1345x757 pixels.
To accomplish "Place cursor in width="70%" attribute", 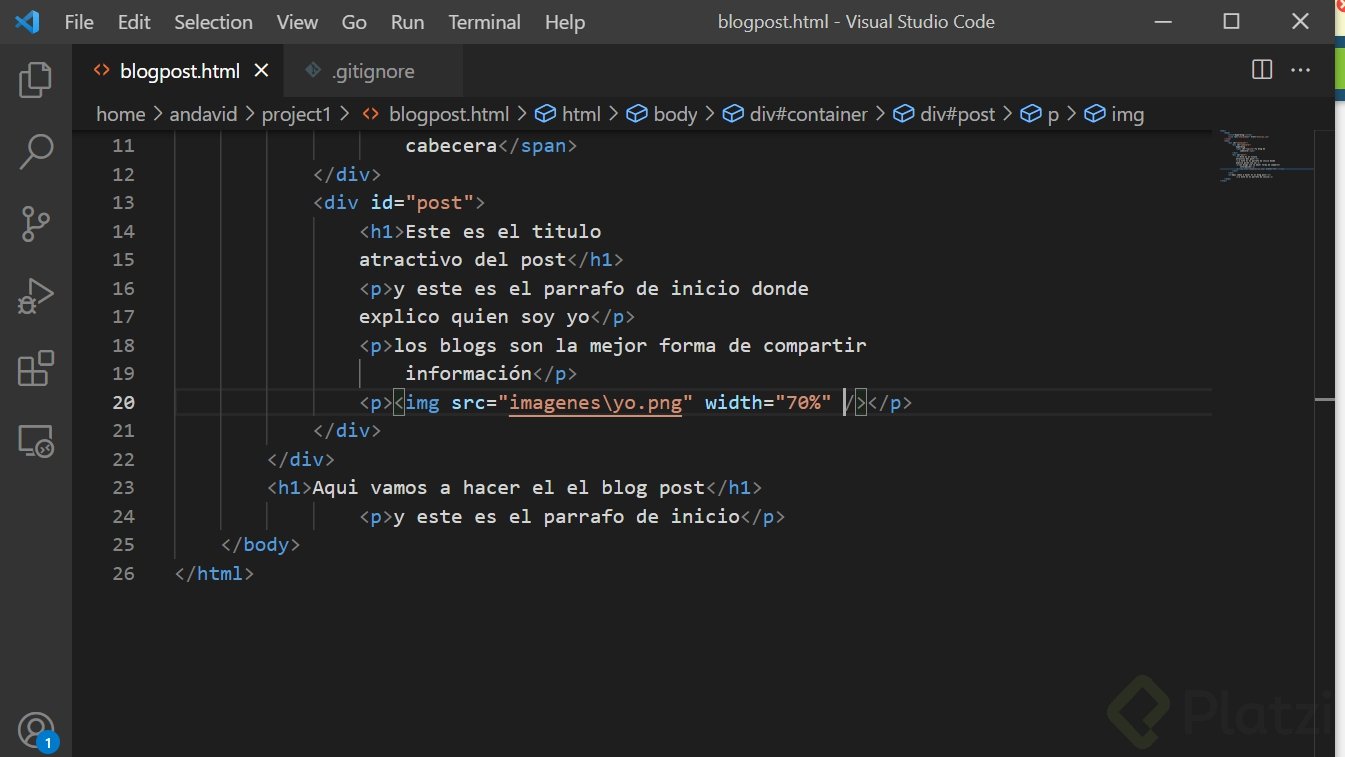I will (x=768, y=402).
